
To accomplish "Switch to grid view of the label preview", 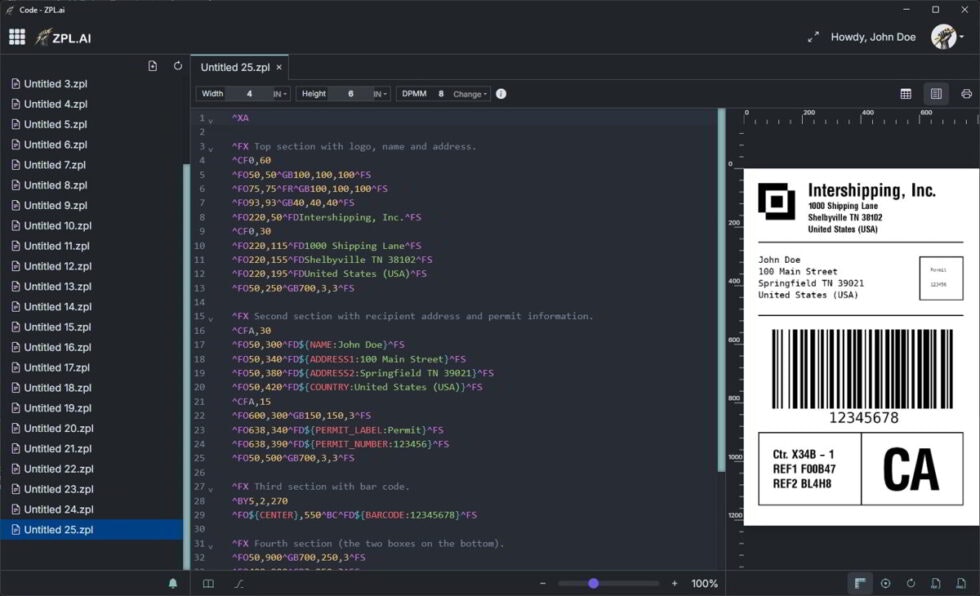I will pyautogui.click(x=905, y=93).
